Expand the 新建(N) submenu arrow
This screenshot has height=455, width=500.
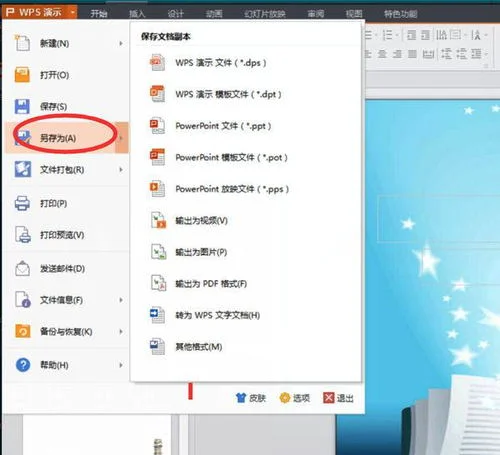pos(121,43)
